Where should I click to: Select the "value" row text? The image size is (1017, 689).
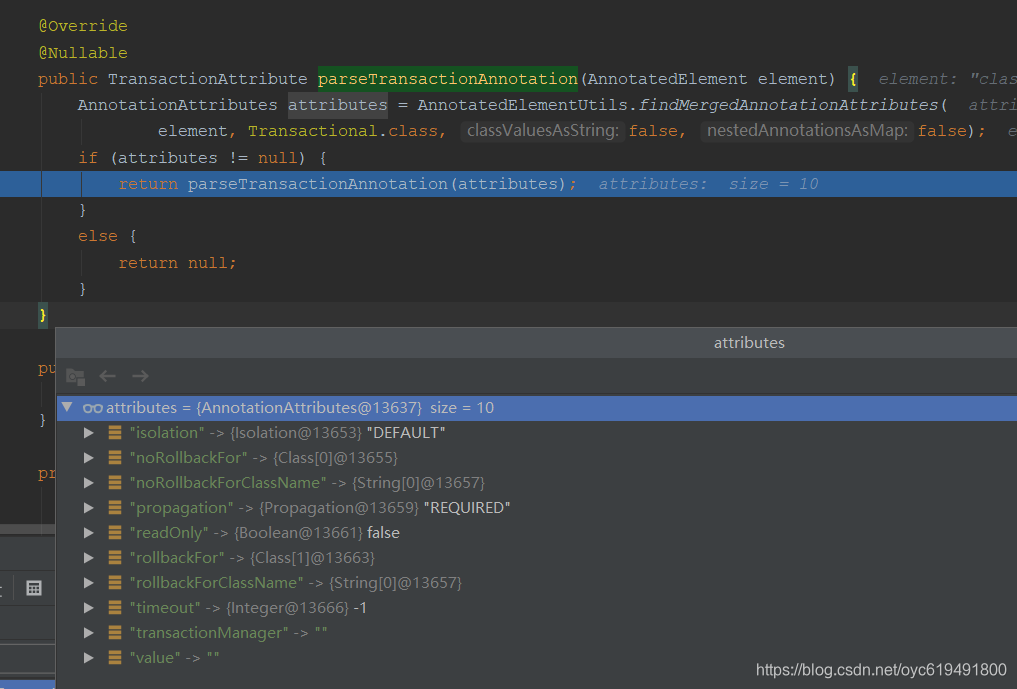tap(174, 658)
